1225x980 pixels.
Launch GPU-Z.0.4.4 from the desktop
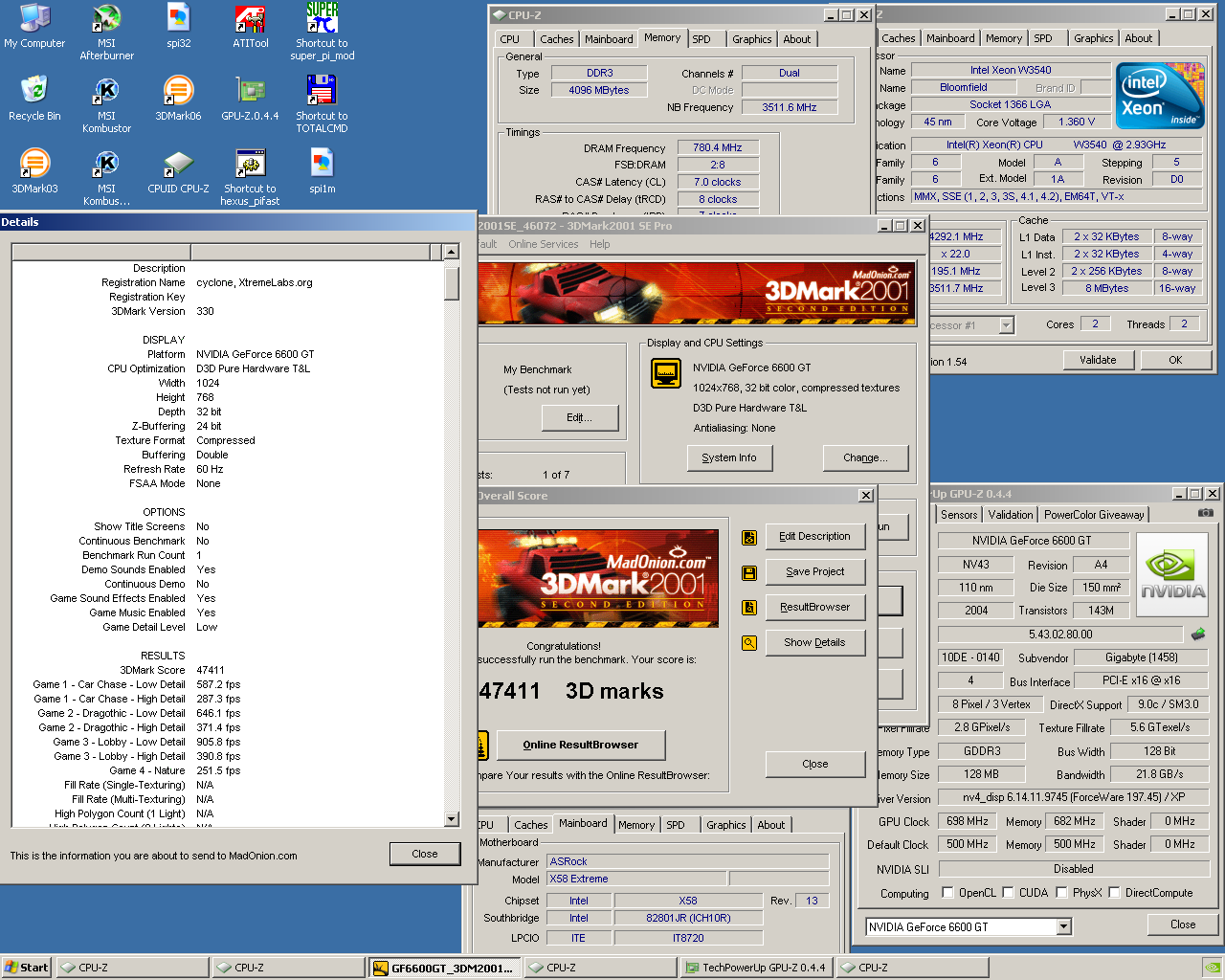[250, 100]
